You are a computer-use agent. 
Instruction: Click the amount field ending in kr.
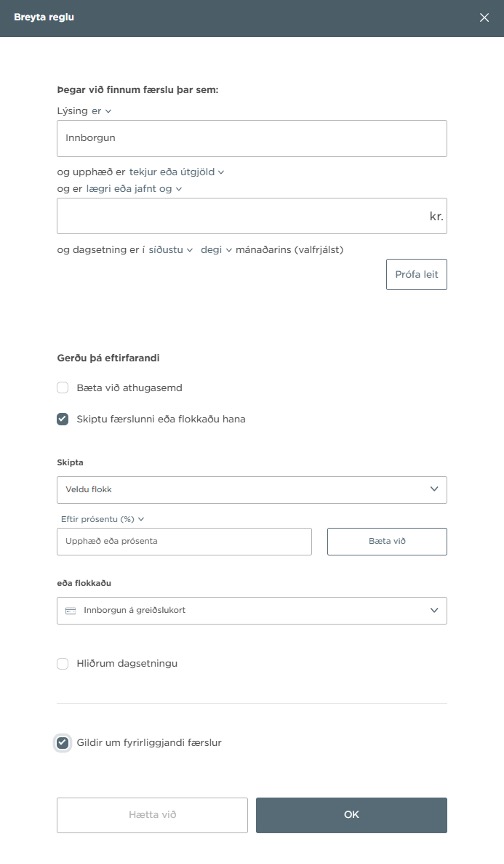pos(252,216)
